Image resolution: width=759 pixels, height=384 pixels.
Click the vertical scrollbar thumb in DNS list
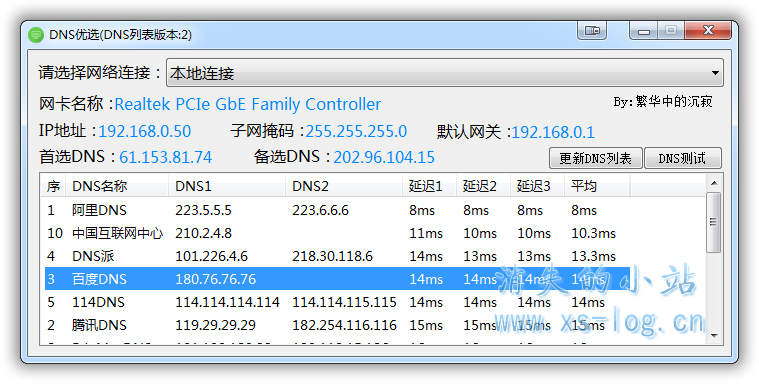tap(713, 222)
